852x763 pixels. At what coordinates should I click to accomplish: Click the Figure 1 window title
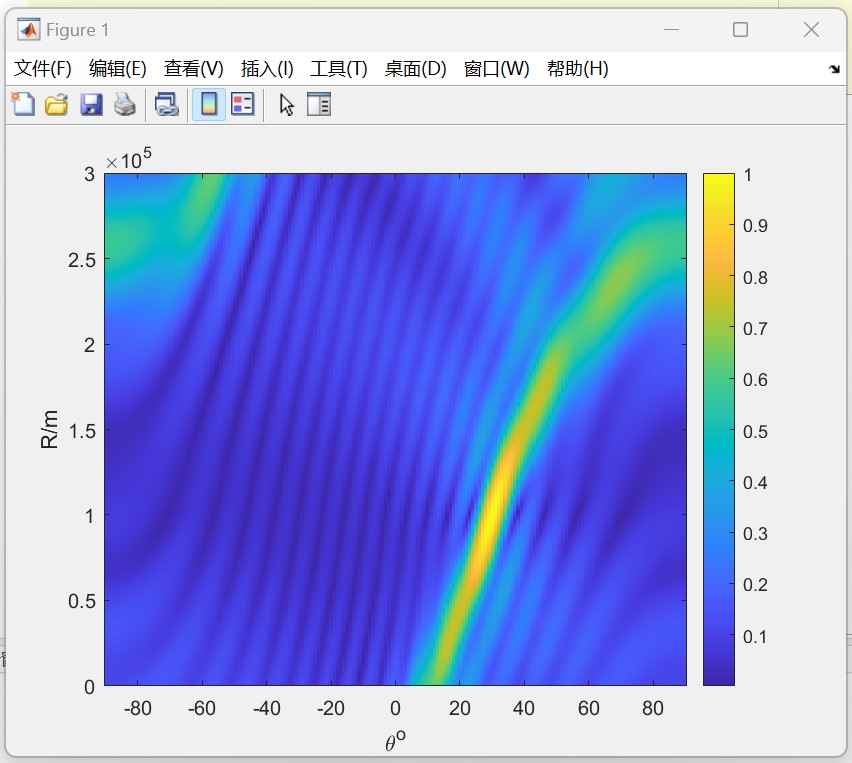(77, 30)
